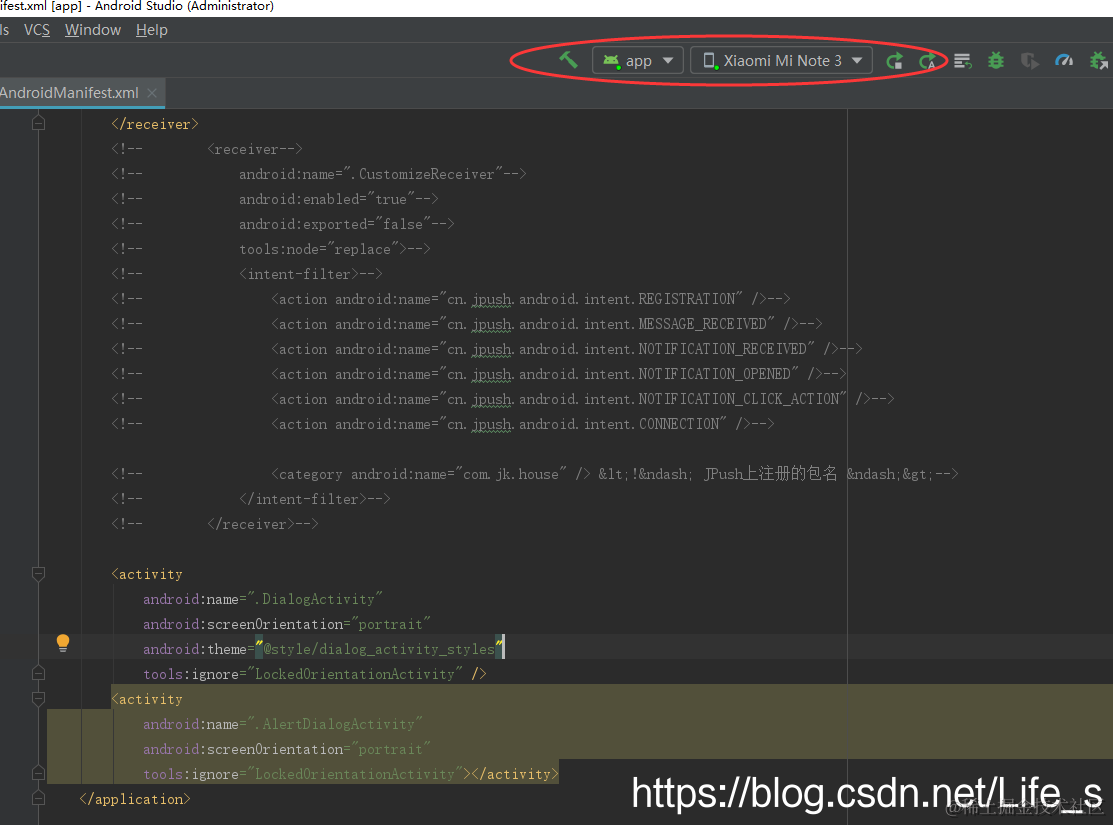
Task: Click the NOTIFICATION_RECEIVED action line
Action: (x=486, y=349)
